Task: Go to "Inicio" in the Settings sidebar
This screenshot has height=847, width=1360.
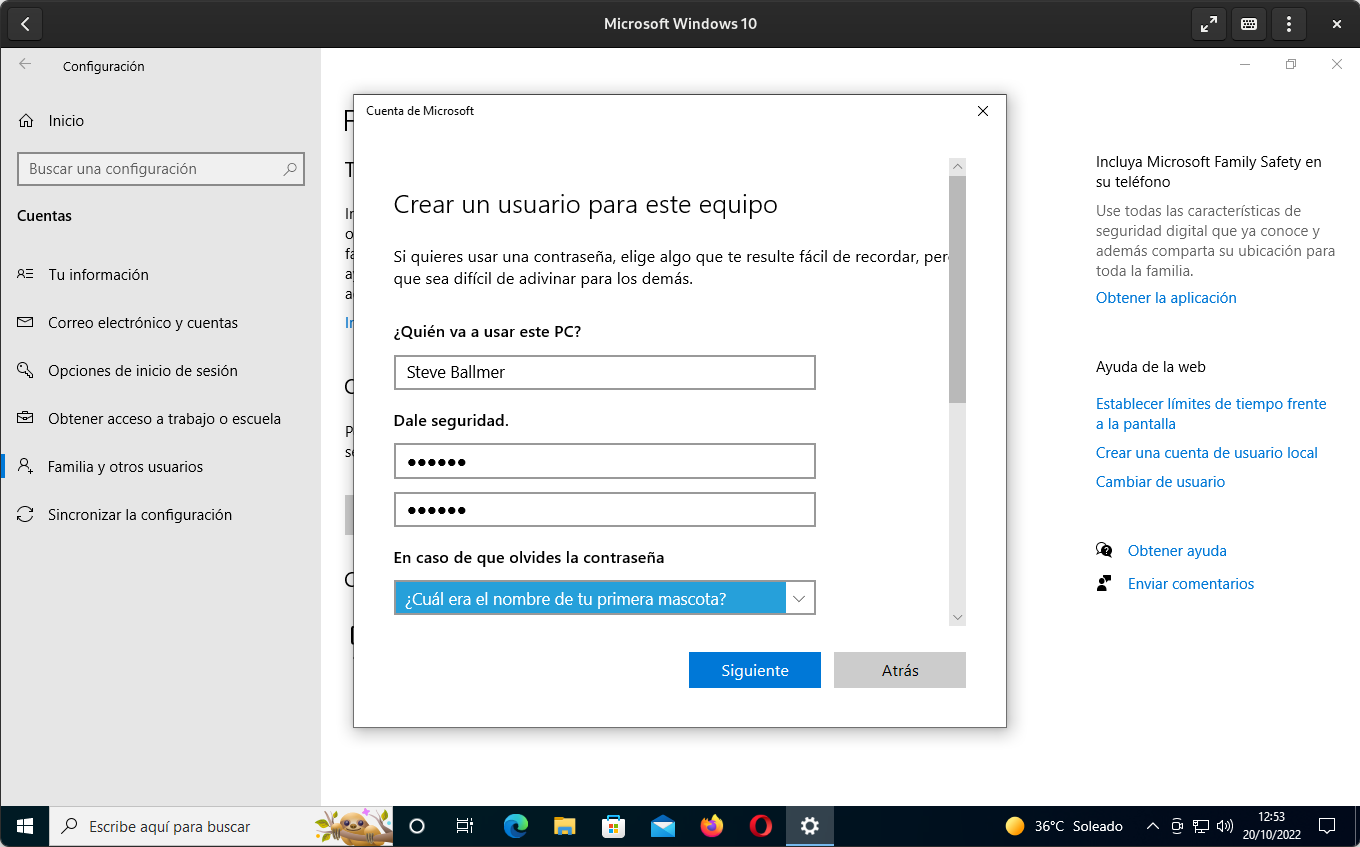Action: (64, 120)
